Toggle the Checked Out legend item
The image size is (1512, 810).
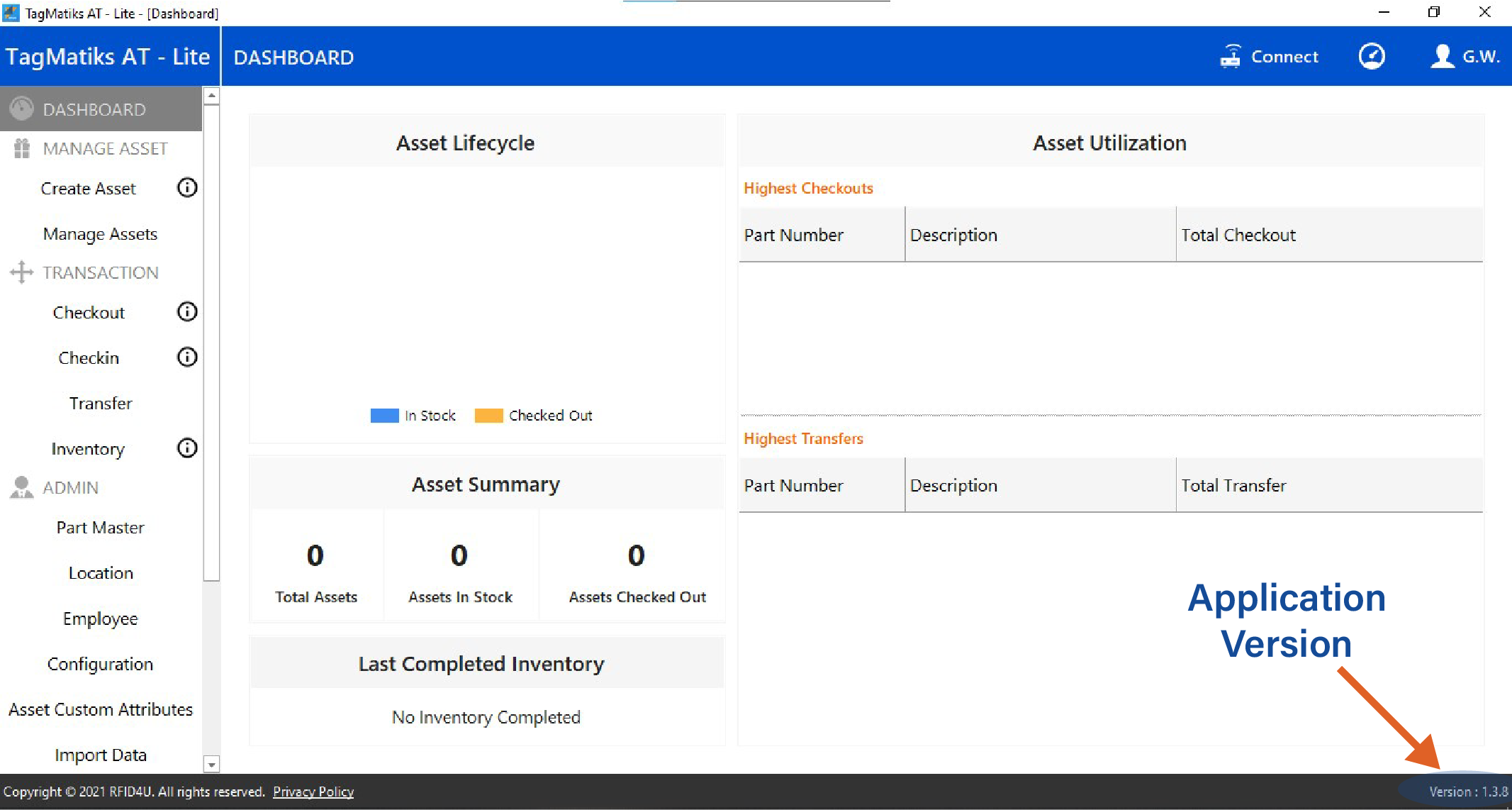[550, 416]
